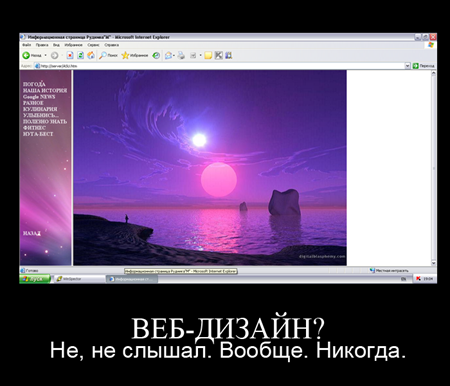Click the grey crossed-tools toolbar icon
450x386 pixels.
click(x=218, y=55)
